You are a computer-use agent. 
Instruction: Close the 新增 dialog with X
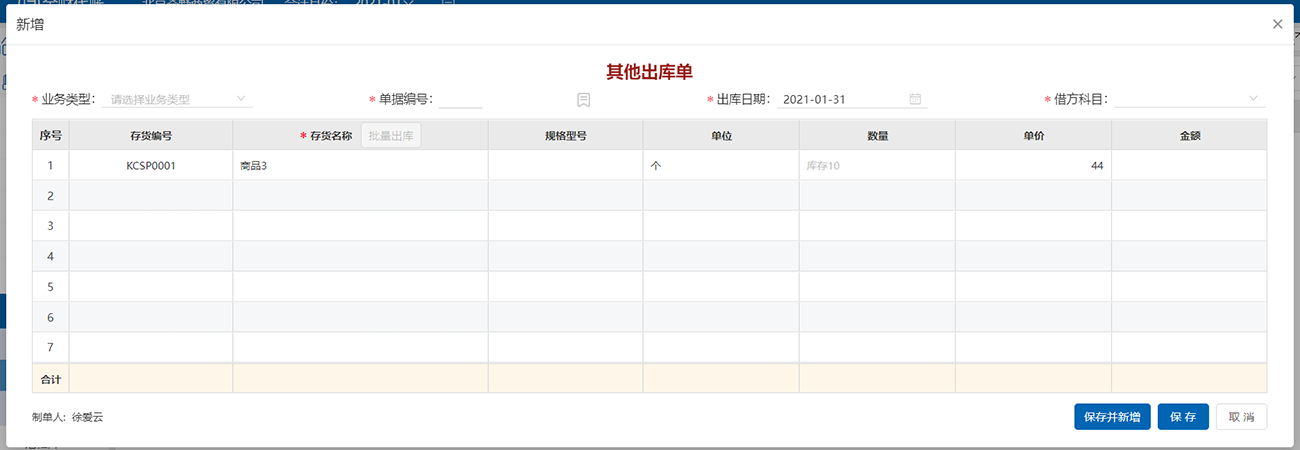pos(1277,24)
